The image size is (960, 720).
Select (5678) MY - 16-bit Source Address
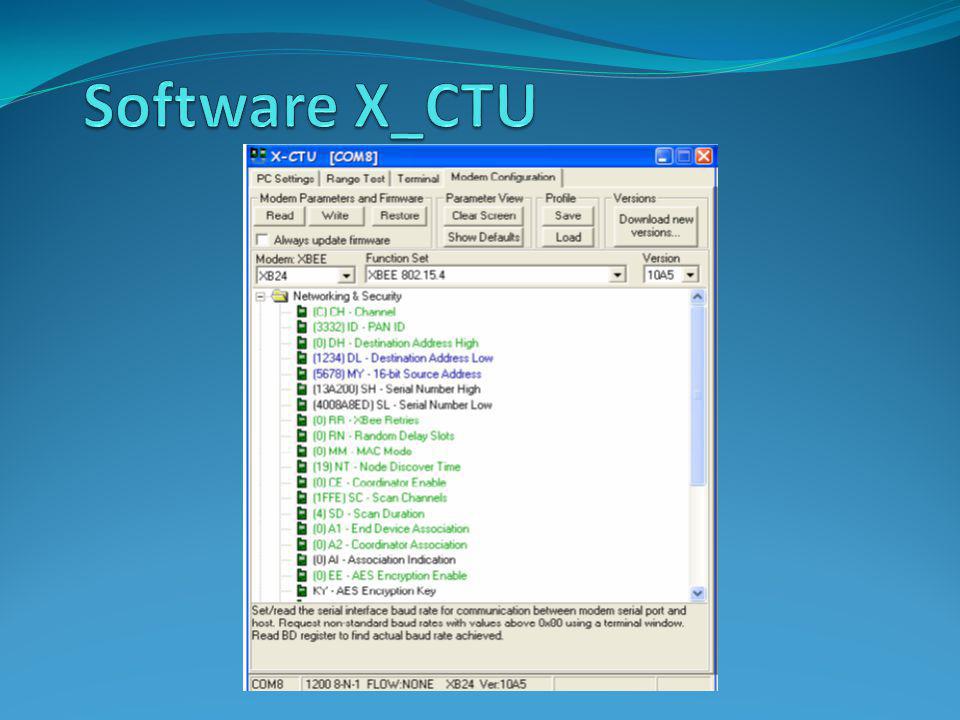coord(397,373)
